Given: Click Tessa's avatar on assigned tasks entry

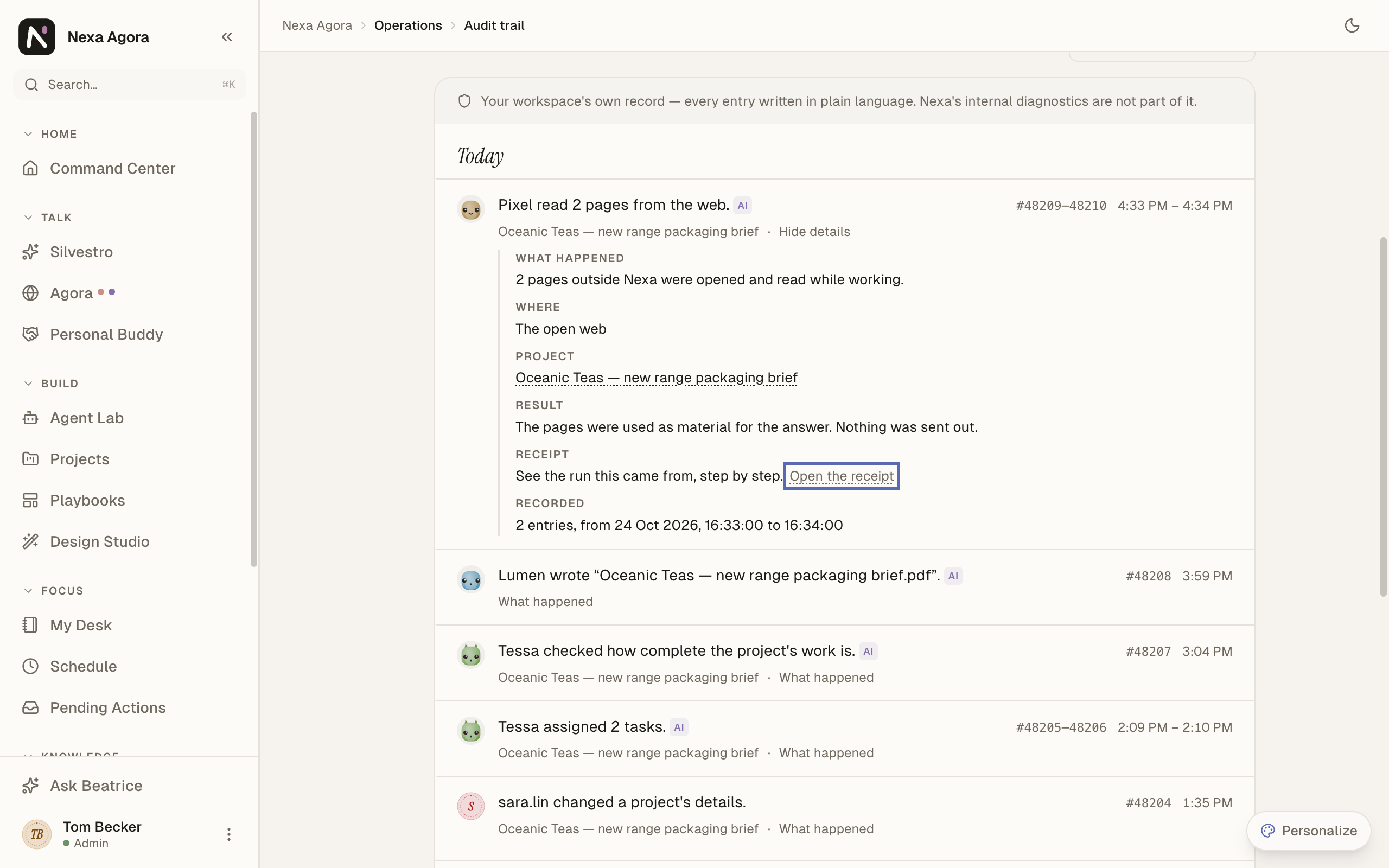Looking at the screenshot, I should pyautogui.click(x=470, y=731).
